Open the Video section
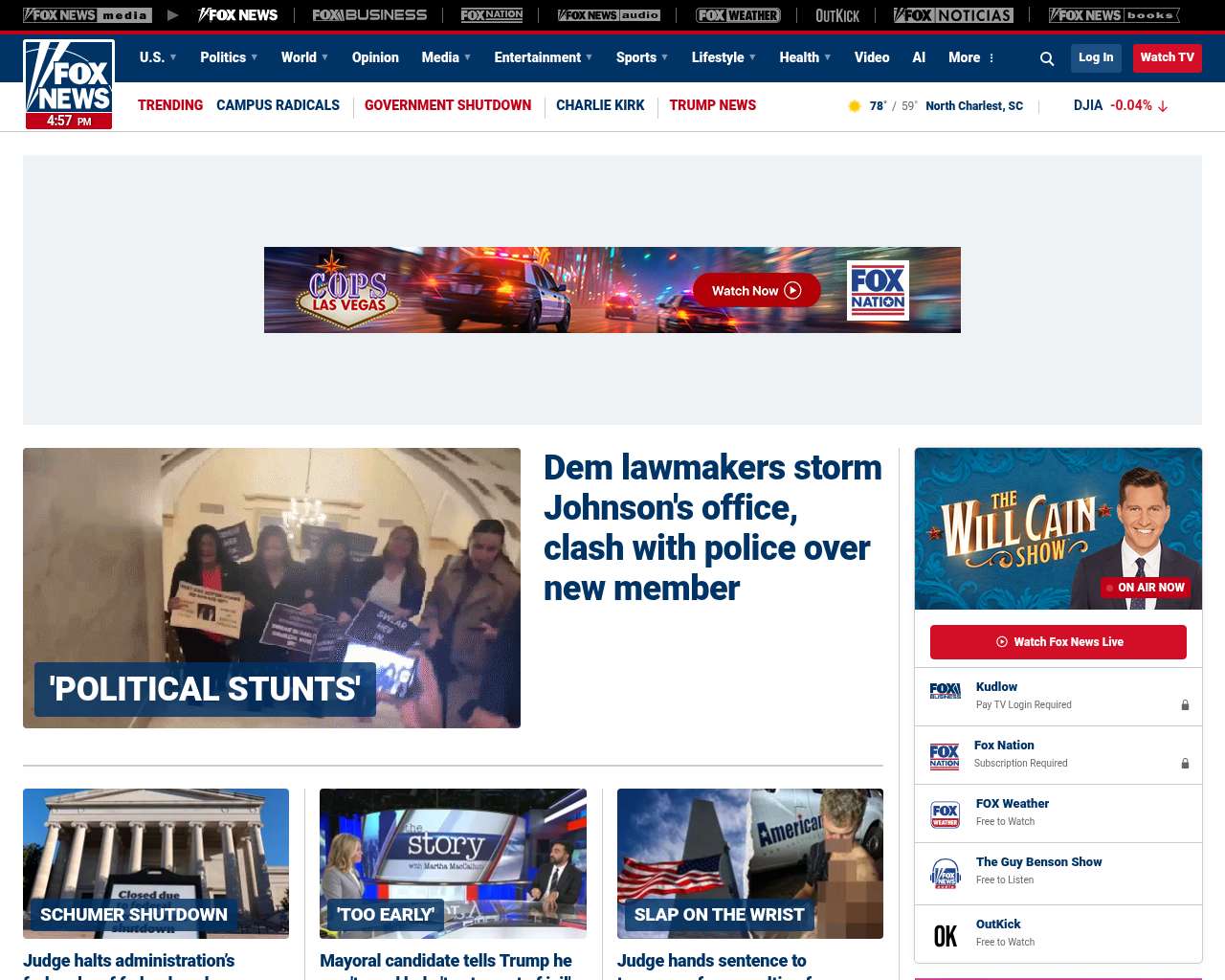This screenshot has height=980, width=1225. [872, 57]
